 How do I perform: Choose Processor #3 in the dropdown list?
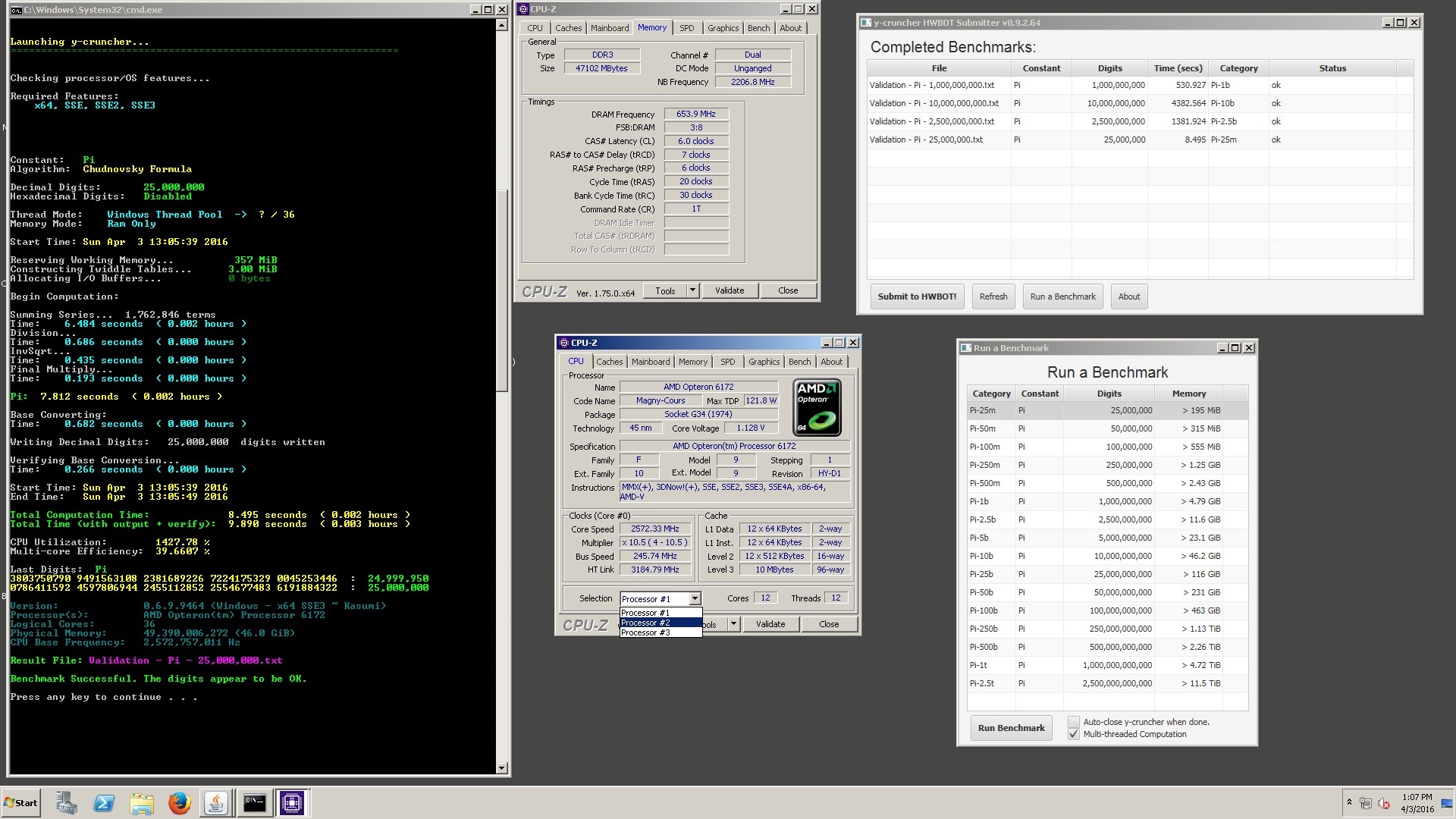(x=661, y=632)
